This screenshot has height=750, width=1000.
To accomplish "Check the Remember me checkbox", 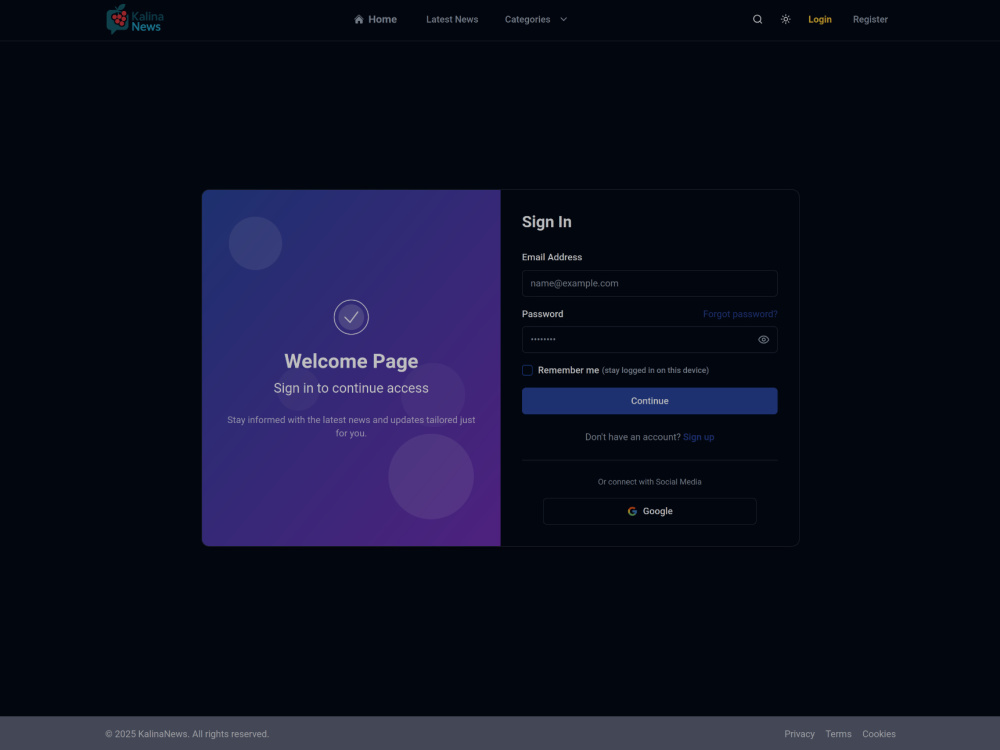I will pyautogui.click(x=527, y=371).
